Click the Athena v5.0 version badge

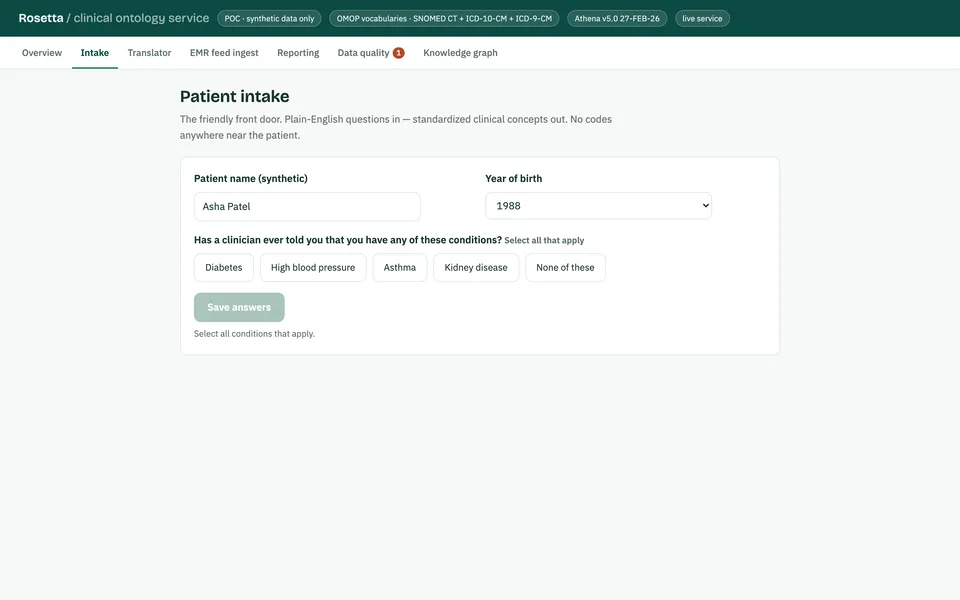(617, 18)
